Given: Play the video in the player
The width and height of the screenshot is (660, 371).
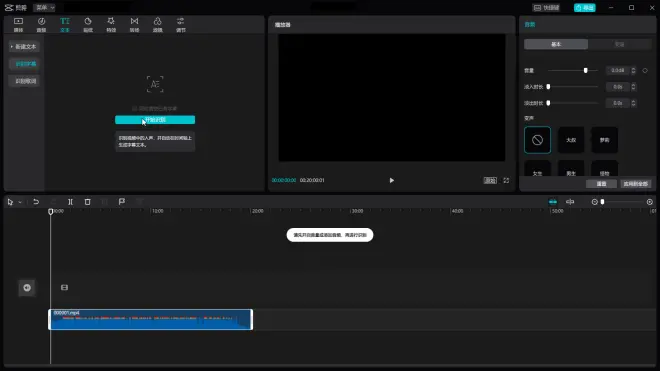Looking at the screenshot, I should 391,180.
